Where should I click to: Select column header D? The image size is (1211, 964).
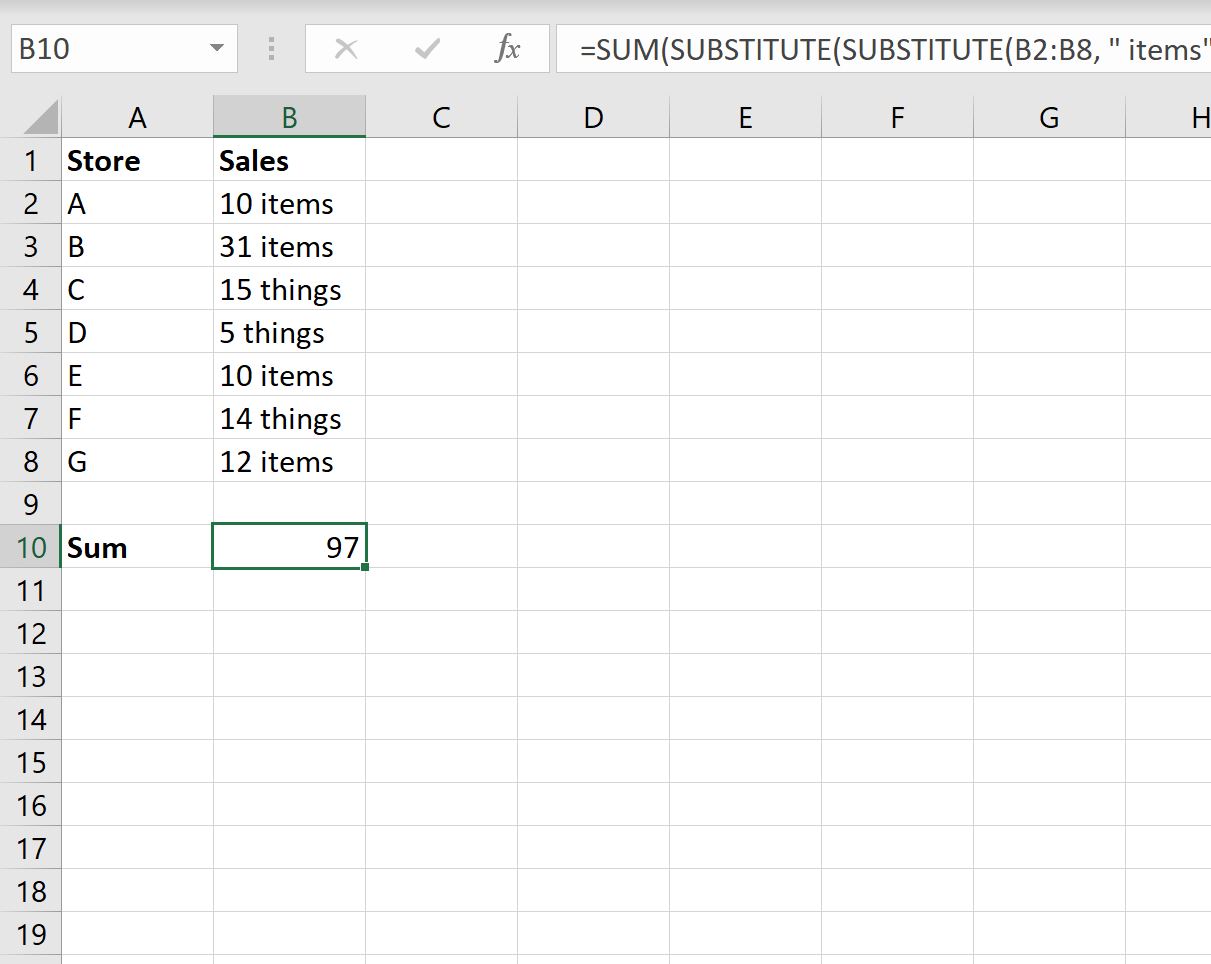pos(593,117)
